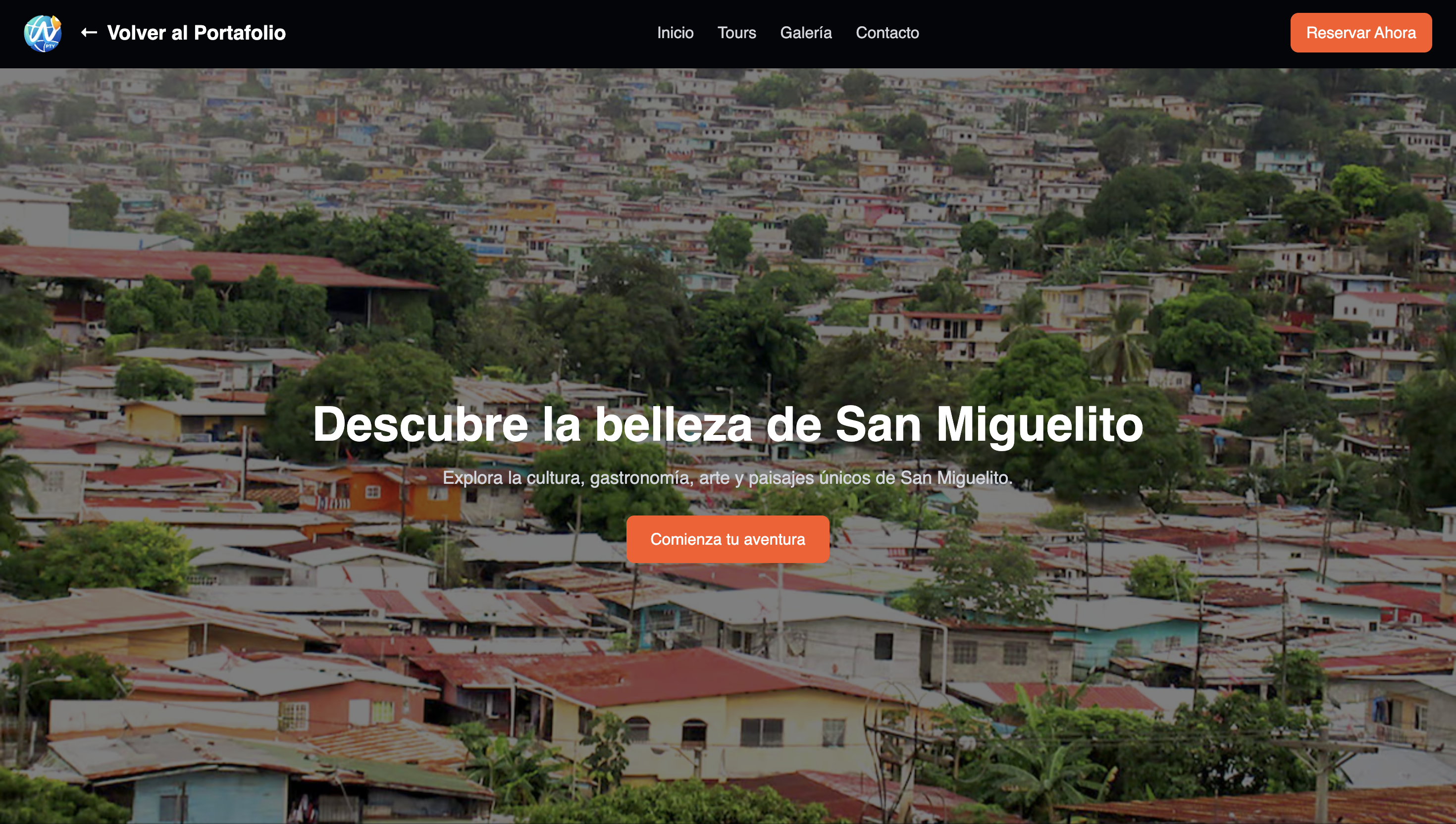
Task: Click the Descubre la belleza headline
Action: pyautogui.click(x=728, y=424)
